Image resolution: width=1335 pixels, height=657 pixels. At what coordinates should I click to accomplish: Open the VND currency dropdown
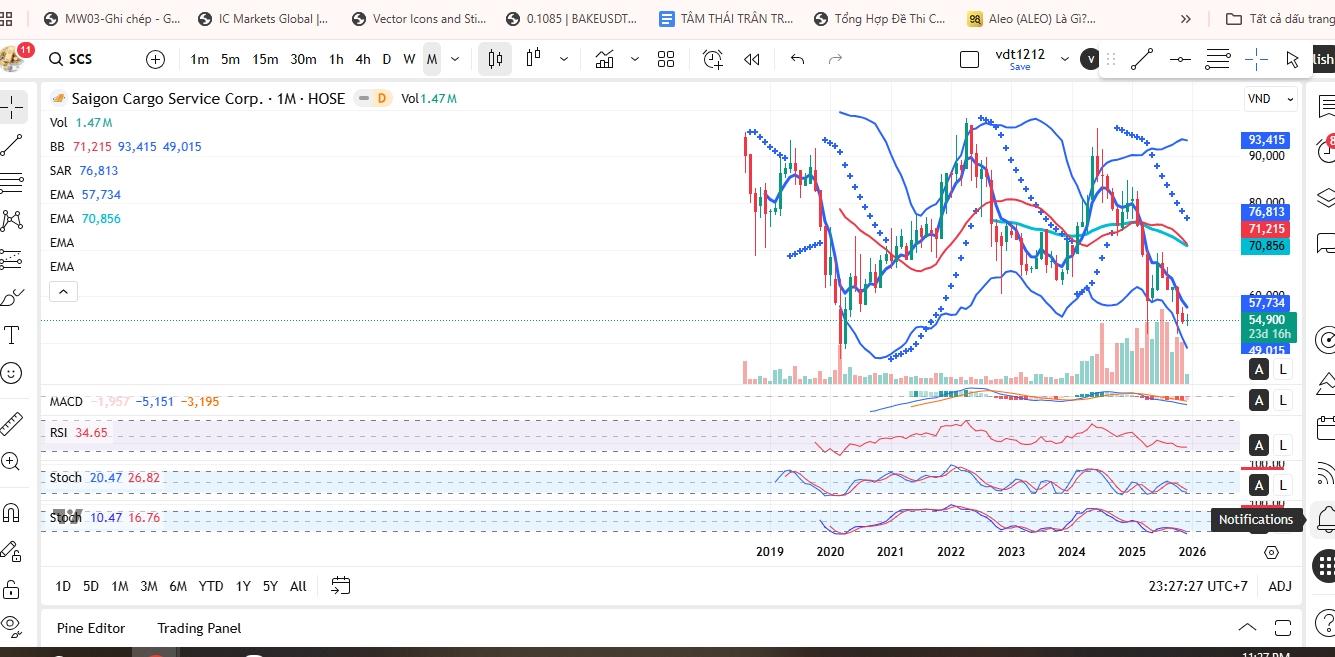[1269, 99]
